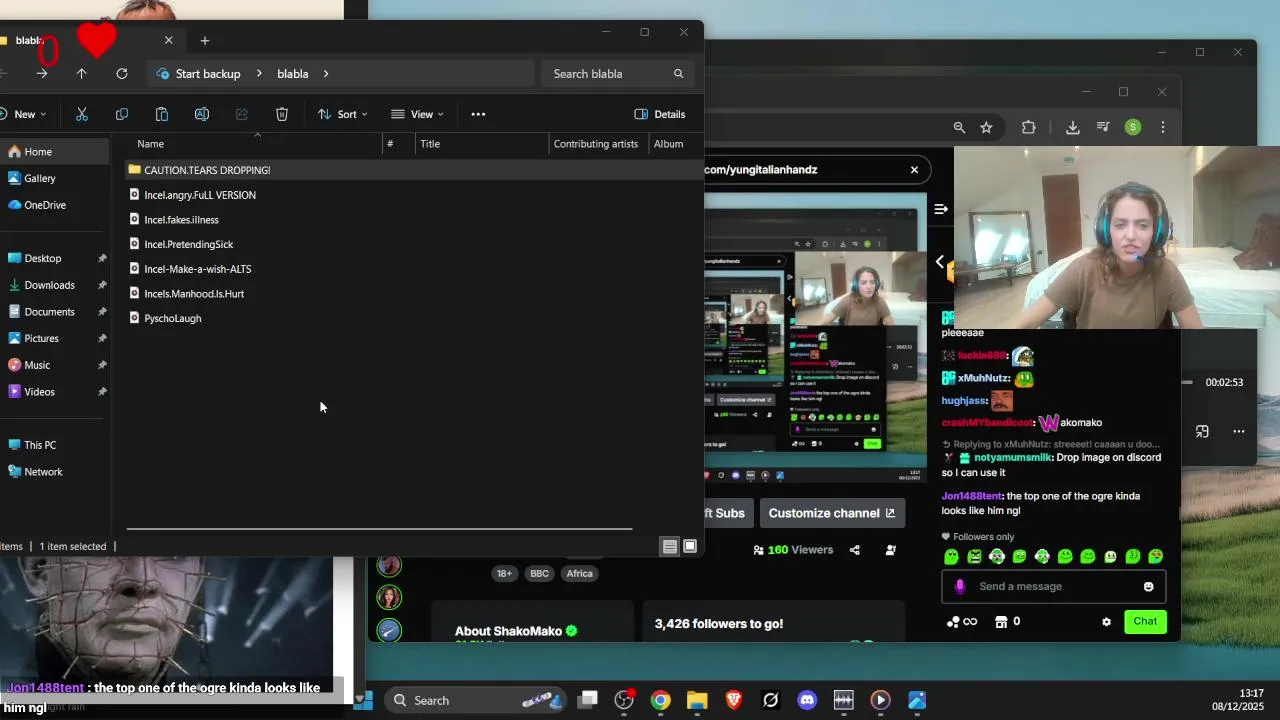Bookmark this page with the star icon
1280x720 pixels.
[x=987, y=127]
